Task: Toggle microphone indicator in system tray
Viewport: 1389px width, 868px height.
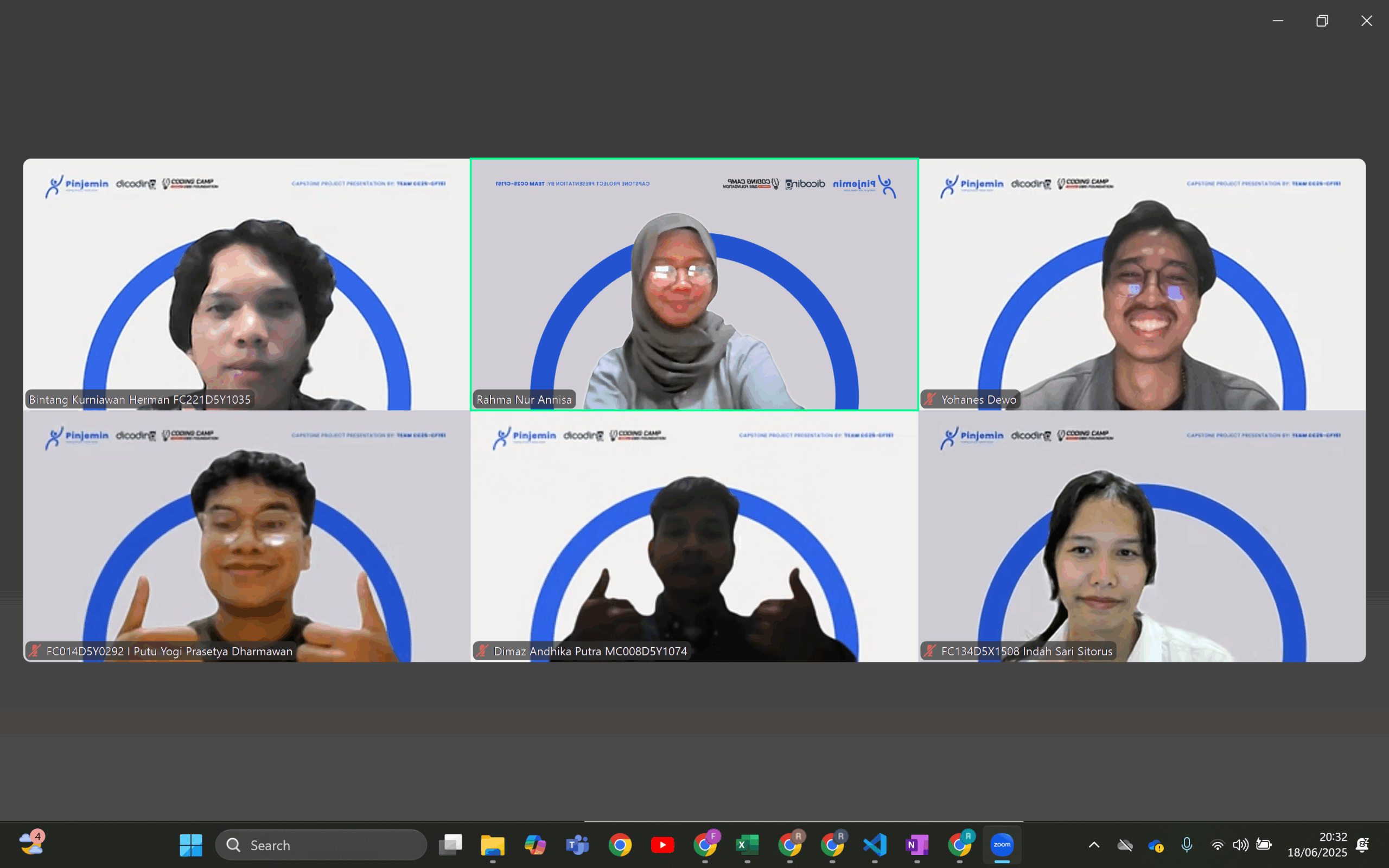Action: pyautogui.click(x=1187, y=845)
